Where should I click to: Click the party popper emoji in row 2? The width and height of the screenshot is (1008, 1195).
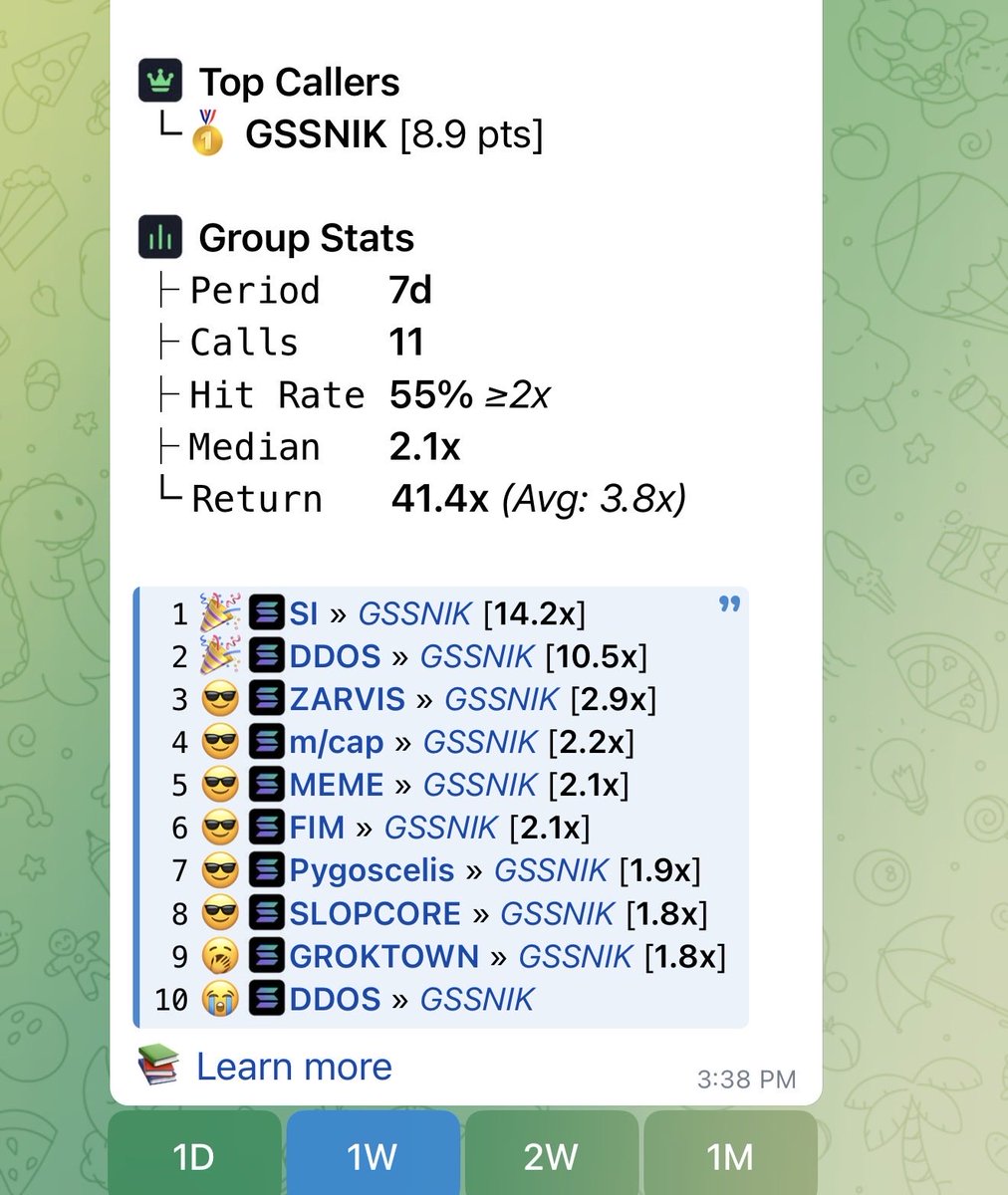click(x=220, y=656)
